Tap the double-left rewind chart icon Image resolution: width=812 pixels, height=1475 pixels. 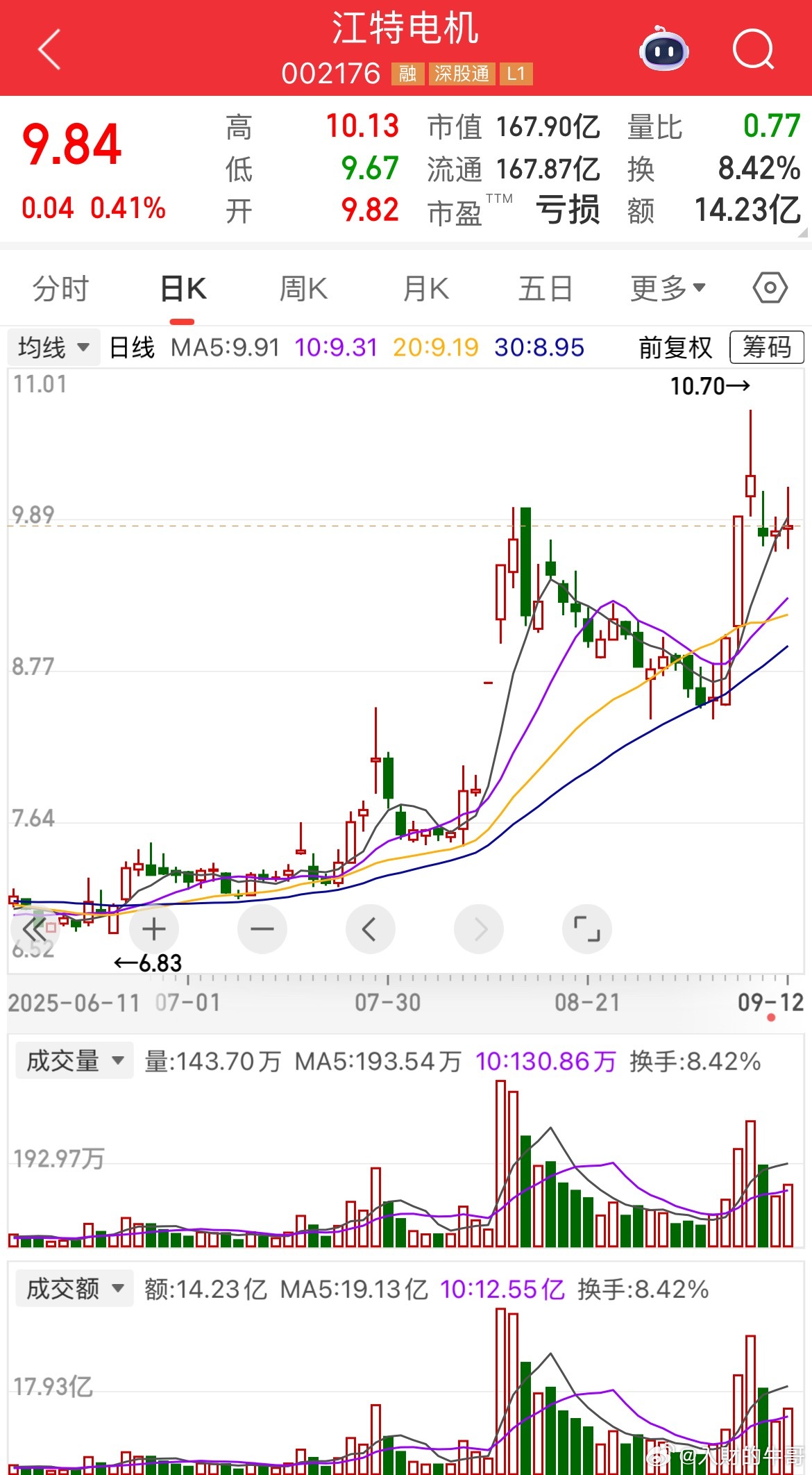click(35, 928)
